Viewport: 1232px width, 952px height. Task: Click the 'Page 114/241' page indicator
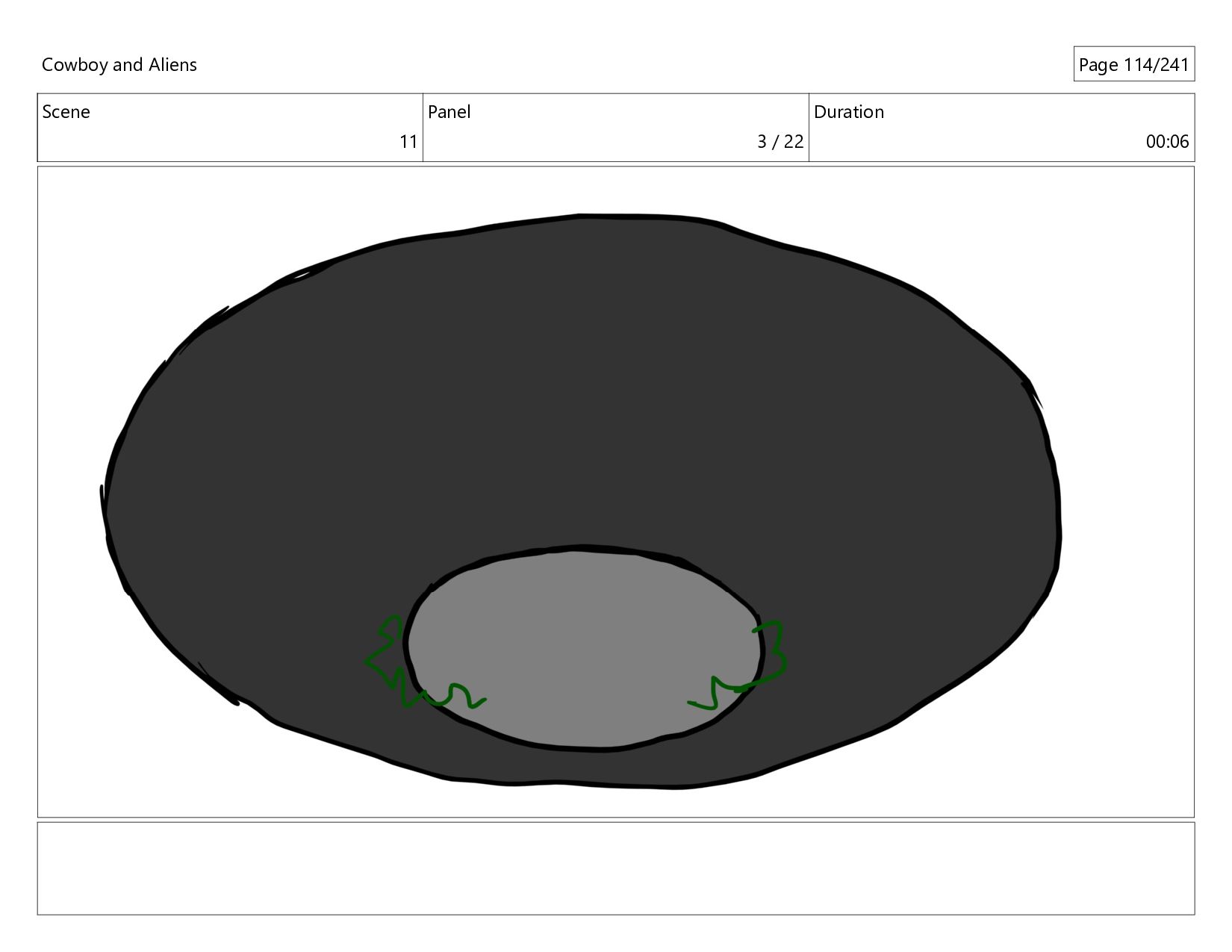1133,65
